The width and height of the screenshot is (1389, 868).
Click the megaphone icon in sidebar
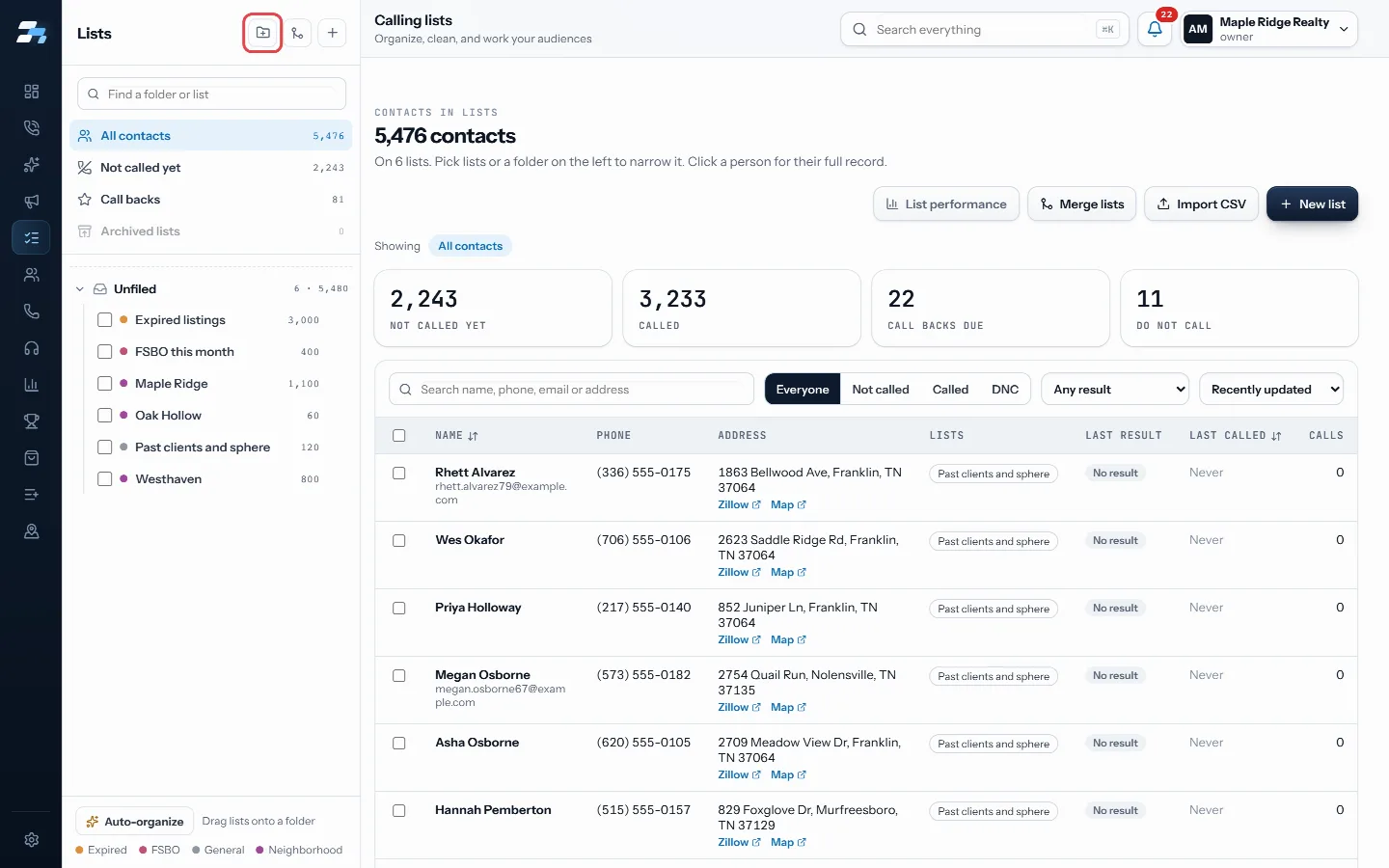tap(31, 202)
